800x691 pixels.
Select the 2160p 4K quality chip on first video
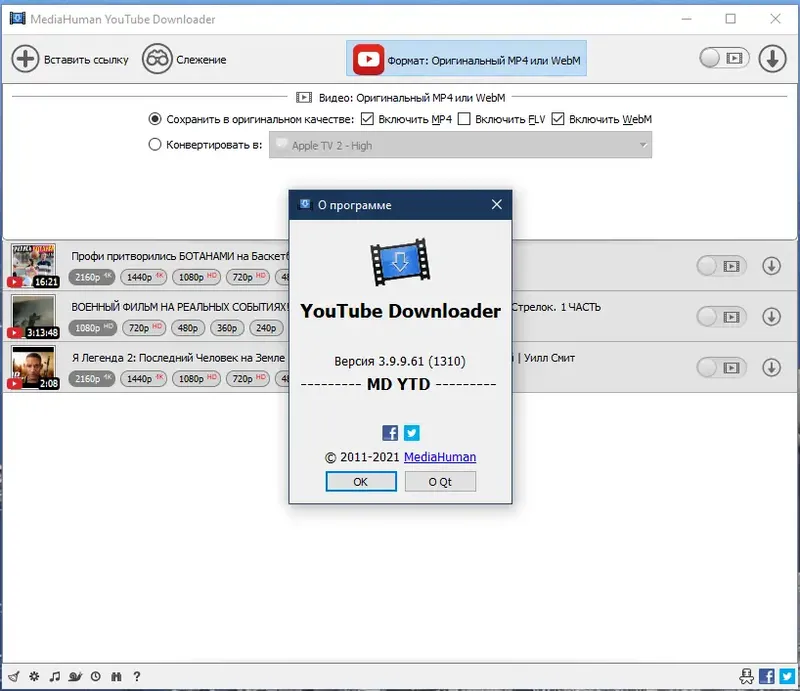[90, 277]
